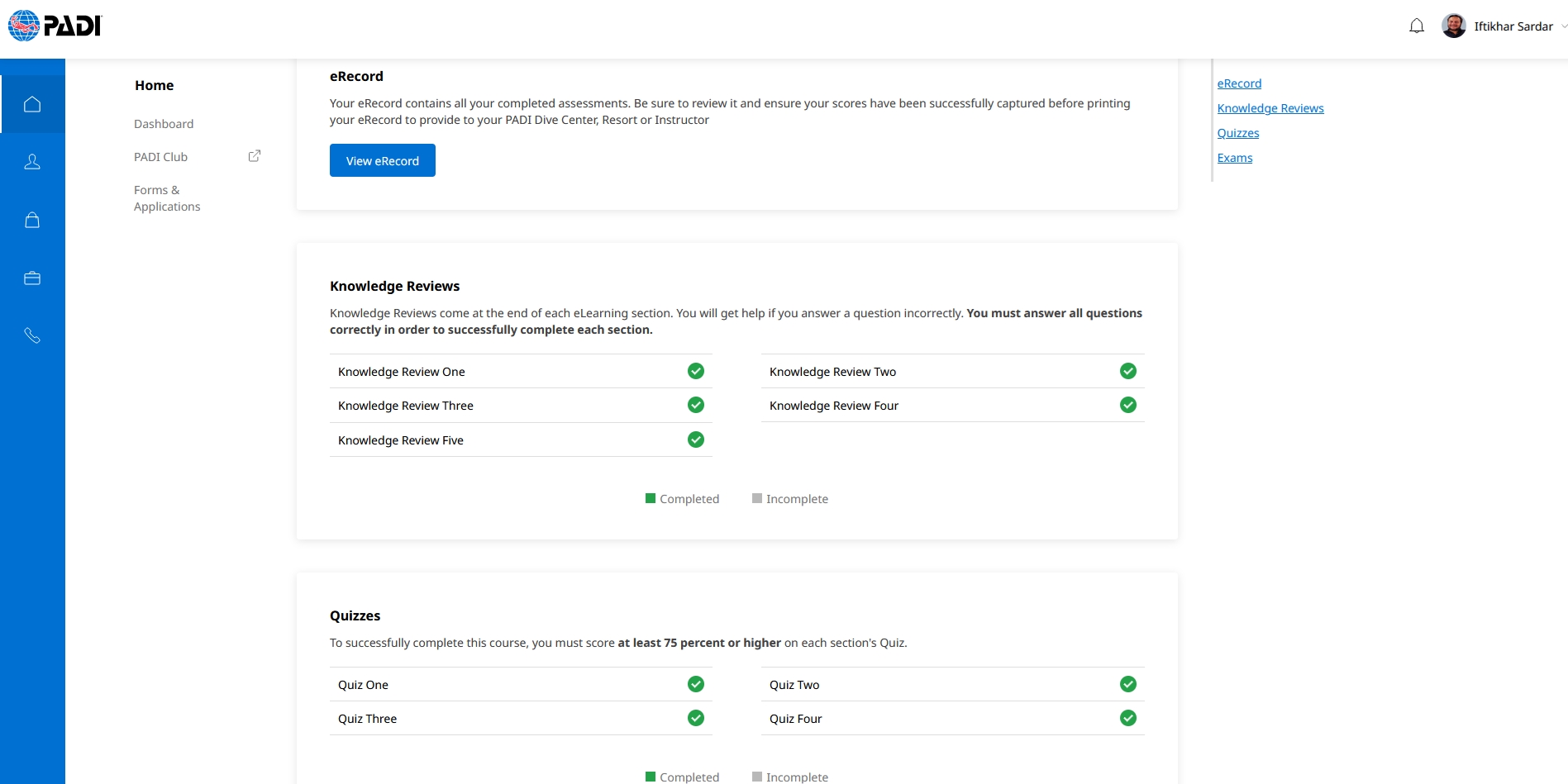Click Quiz One completed checkmark

click(x=696, y=684)
